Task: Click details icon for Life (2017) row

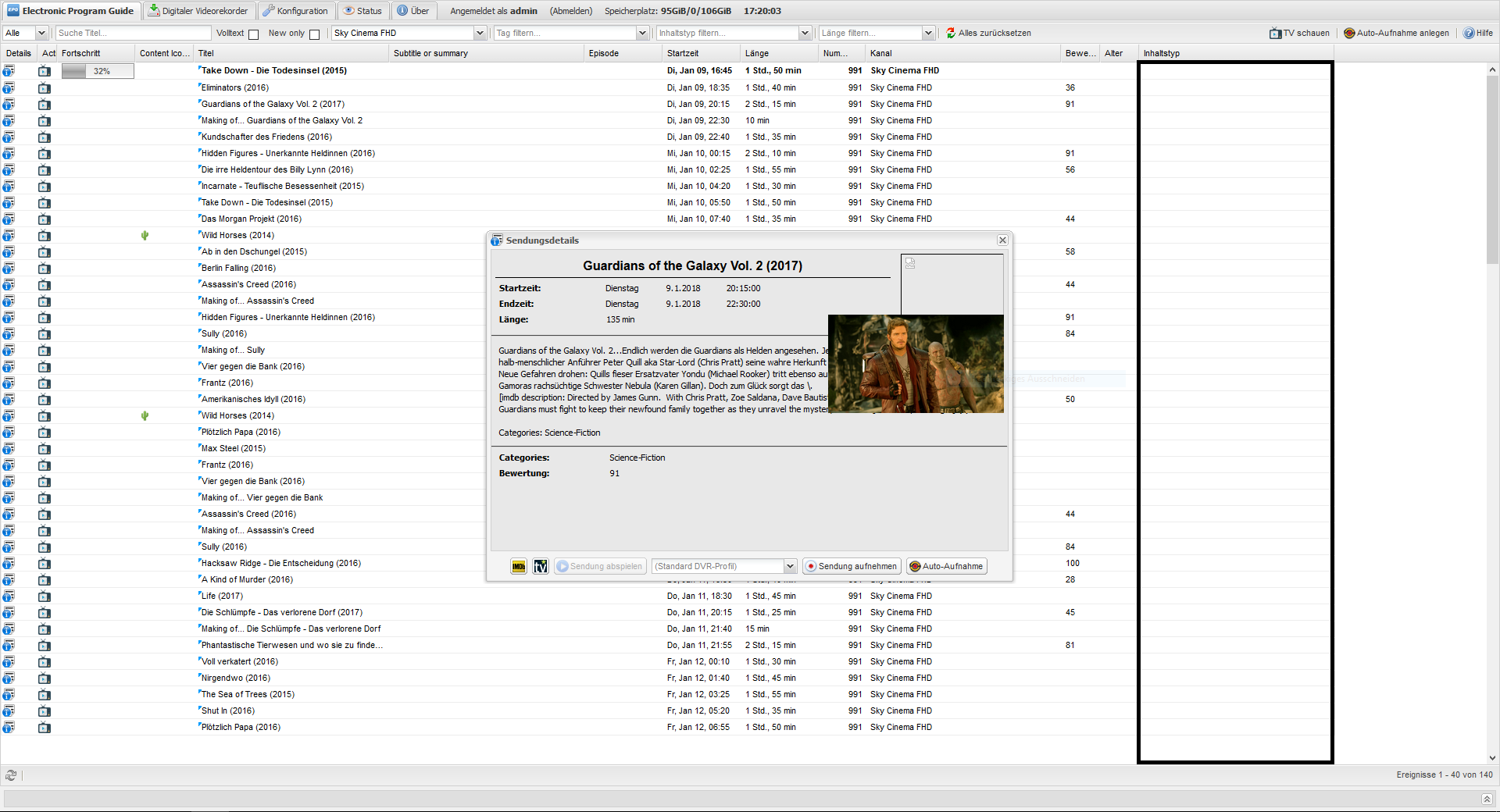Action: pyautogui.click(x=9, y=596)
